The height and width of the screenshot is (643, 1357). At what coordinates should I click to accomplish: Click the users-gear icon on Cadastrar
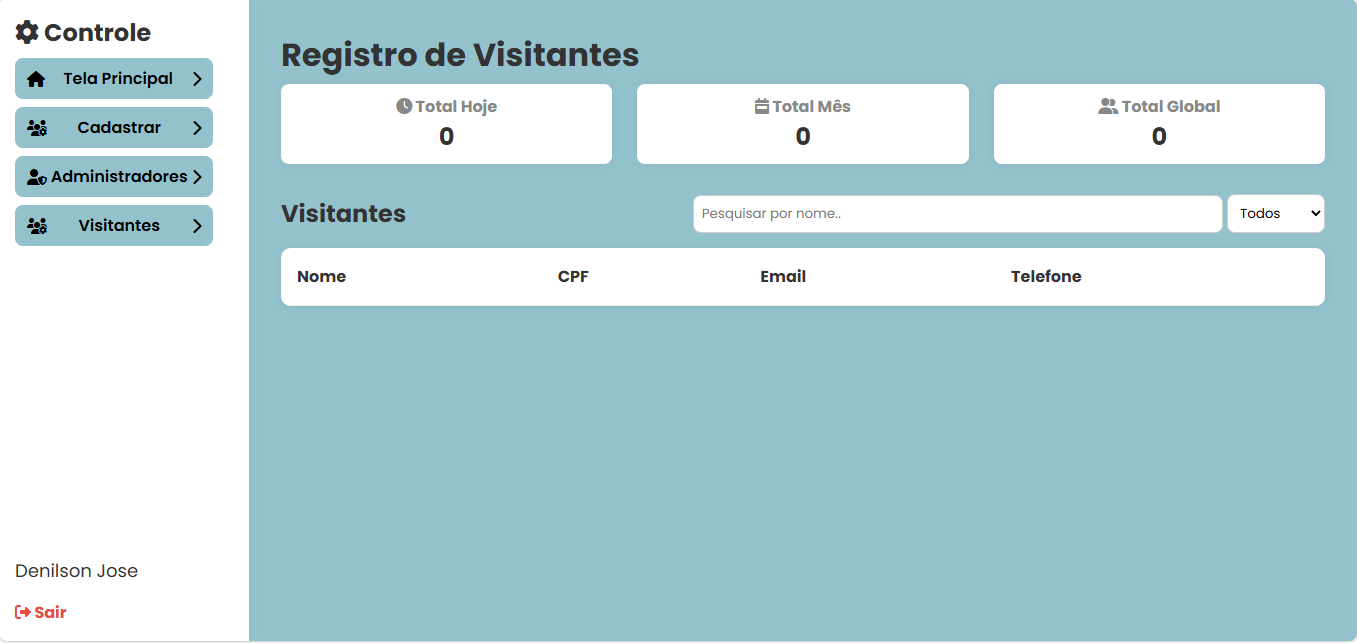(x=37, y=128)
